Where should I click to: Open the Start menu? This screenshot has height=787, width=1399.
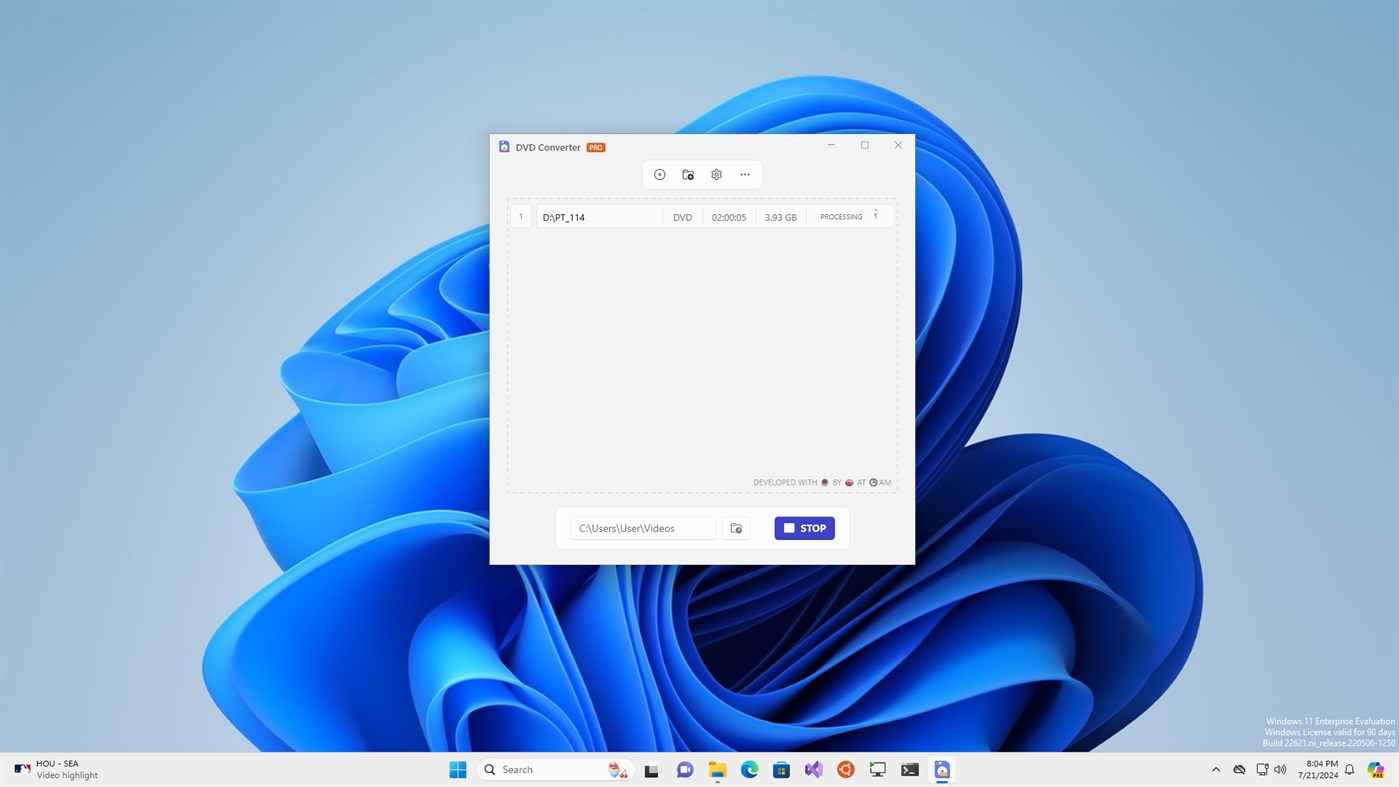click(x=457, y=769)
